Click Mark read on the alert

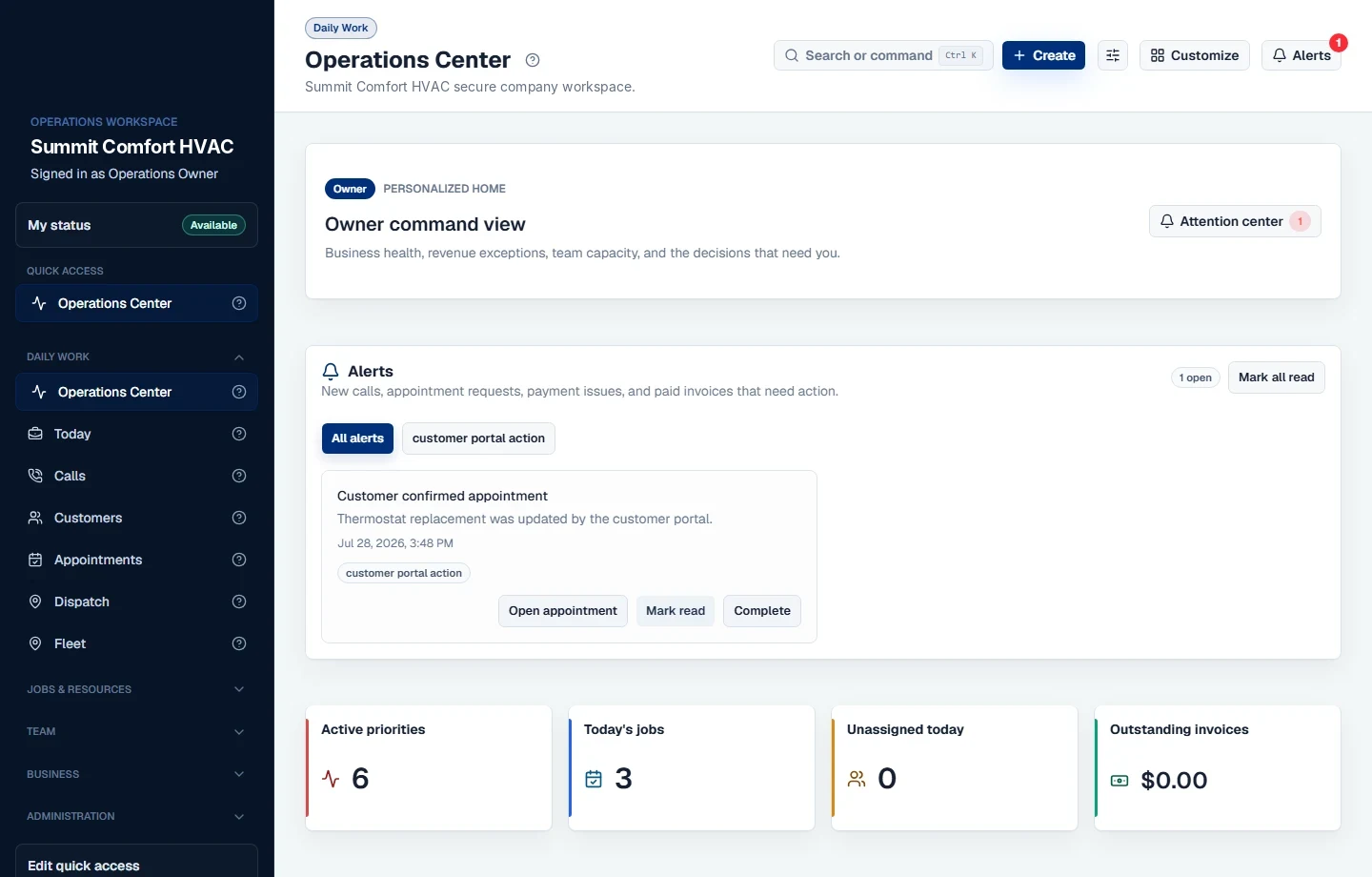coord(676,611)
